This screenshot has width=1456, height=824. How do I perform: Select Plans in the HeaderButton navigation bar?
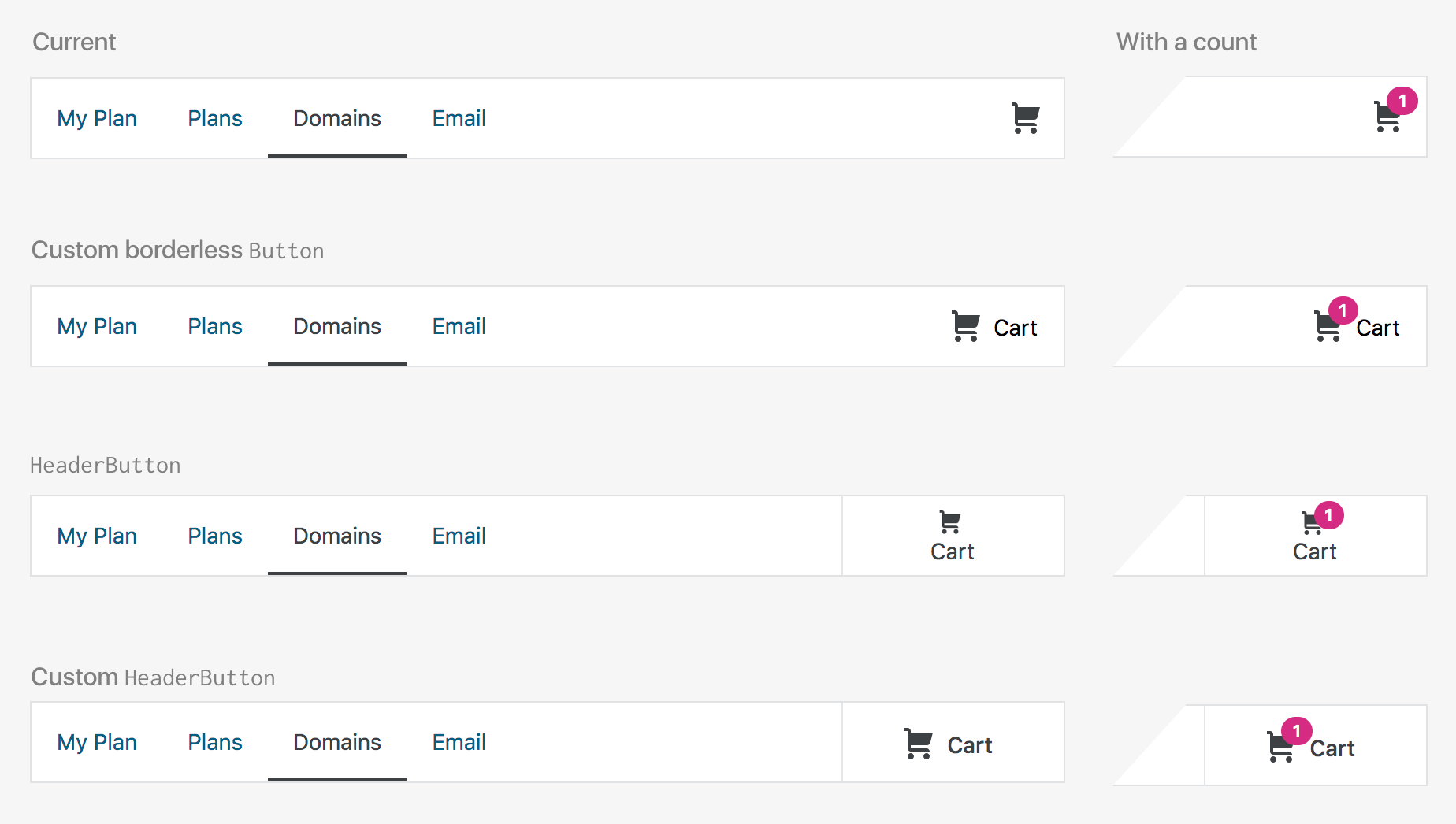click(215, 536)
